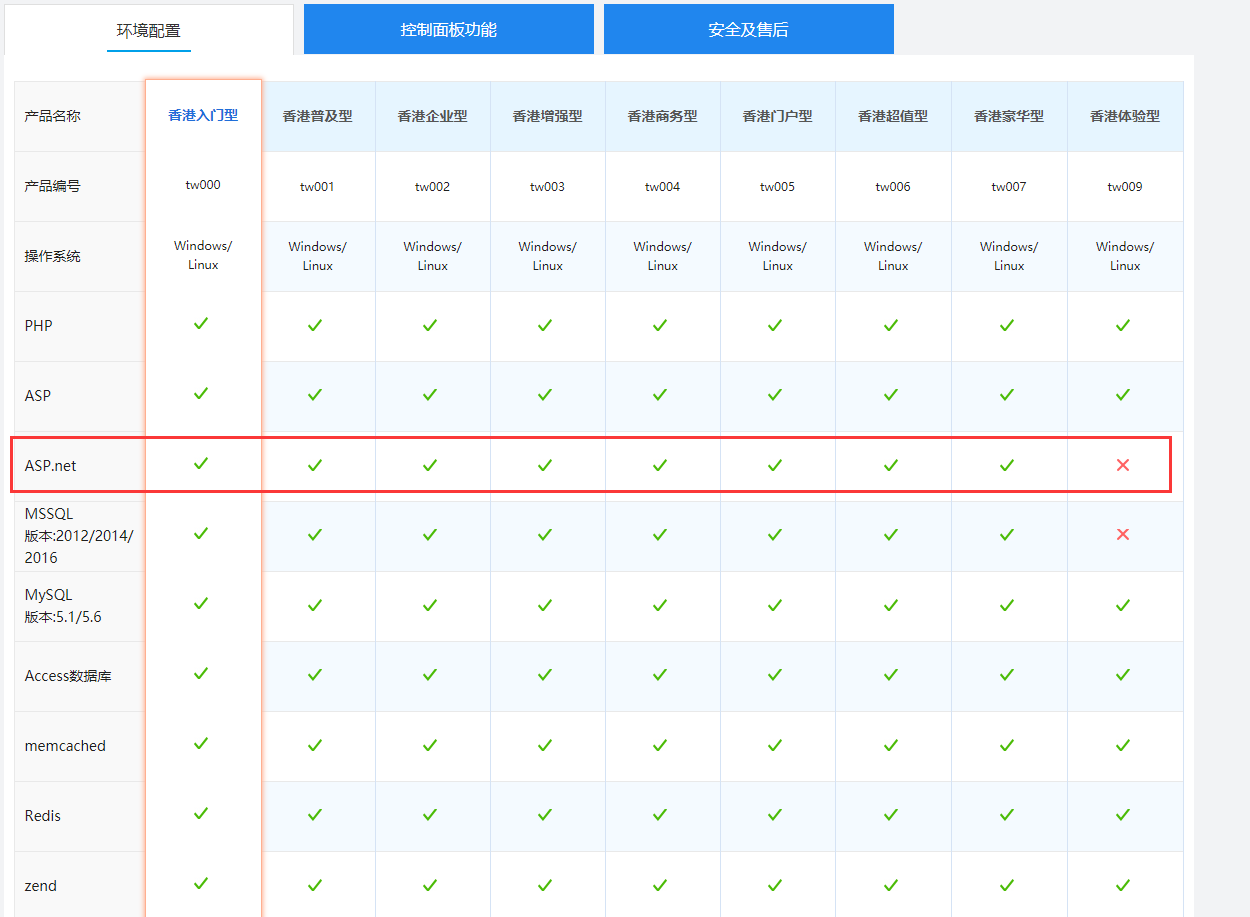
Task: Click the green checkmark for PHP under 香港入门型
Action: pos(202,324)
